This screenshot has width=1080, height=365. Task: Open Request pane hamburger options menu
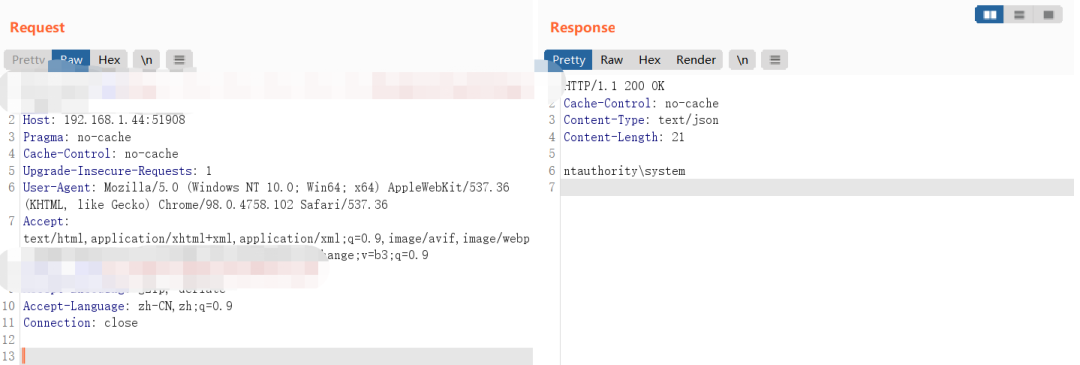point(179,60)
